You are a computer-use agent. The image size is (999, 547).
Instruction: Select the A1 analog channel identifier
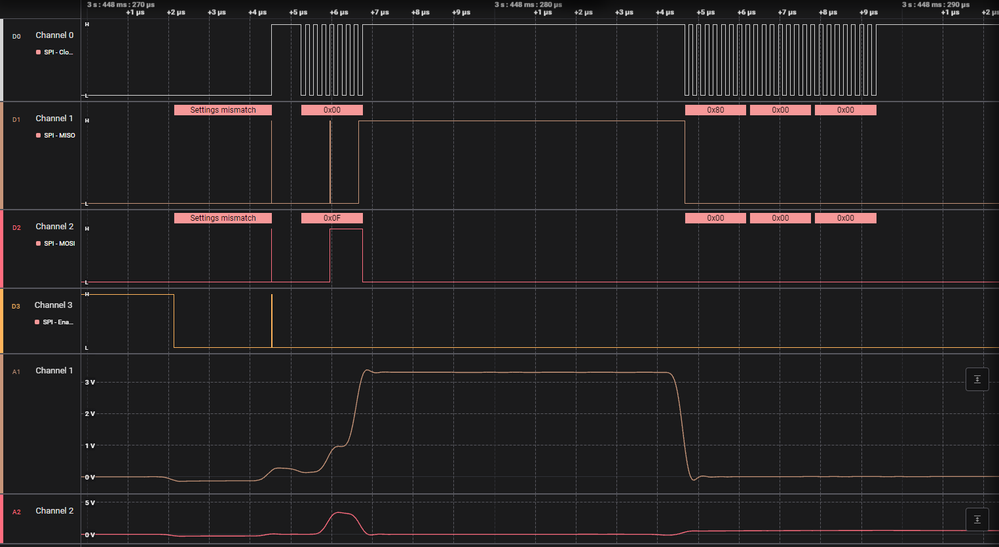point(17,371)
